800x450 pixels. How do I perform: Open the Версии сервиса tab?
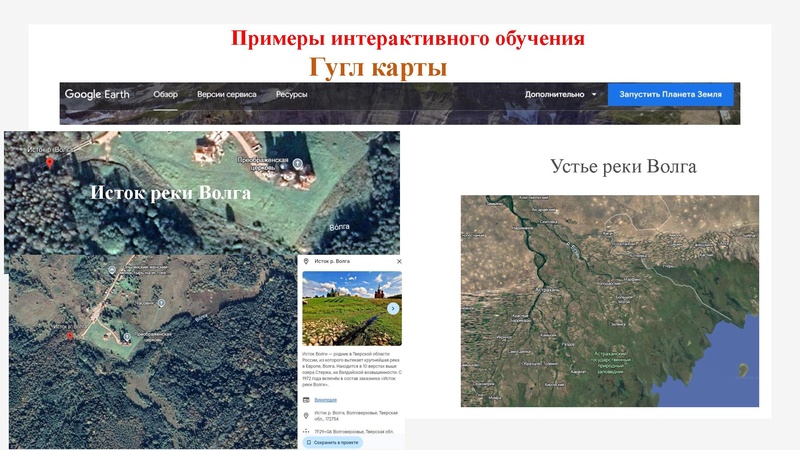[x=227, y=94]
